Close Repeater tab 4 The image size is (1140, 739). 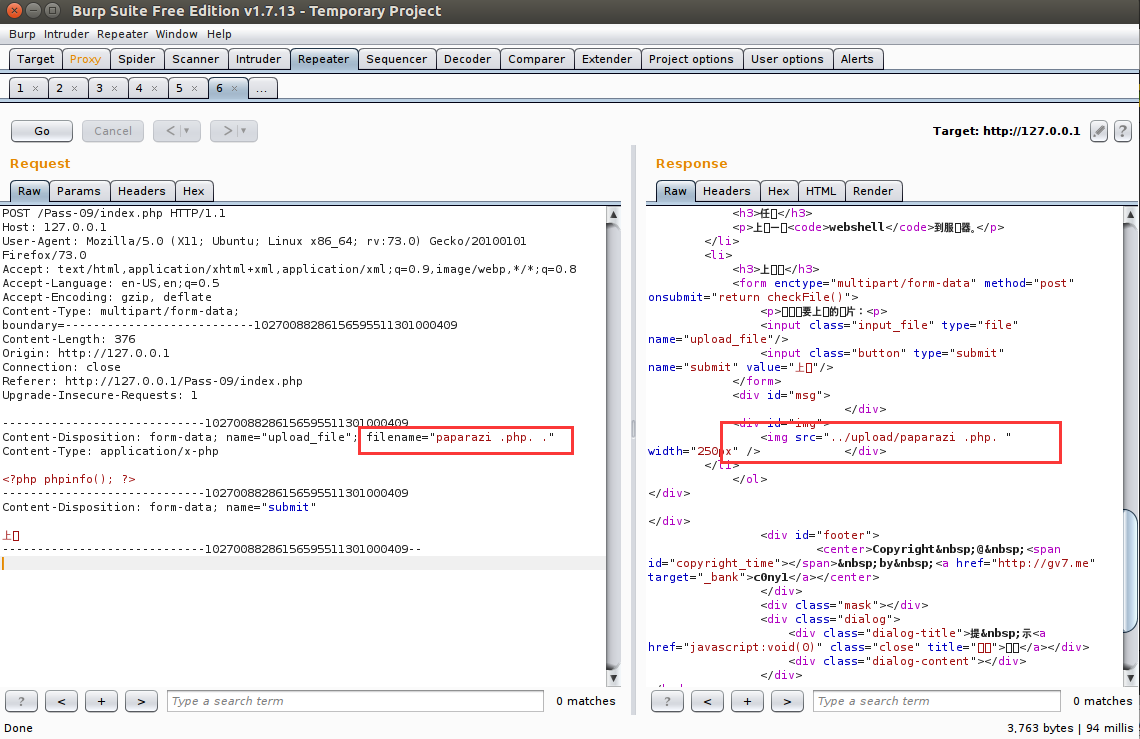(154, 89)
